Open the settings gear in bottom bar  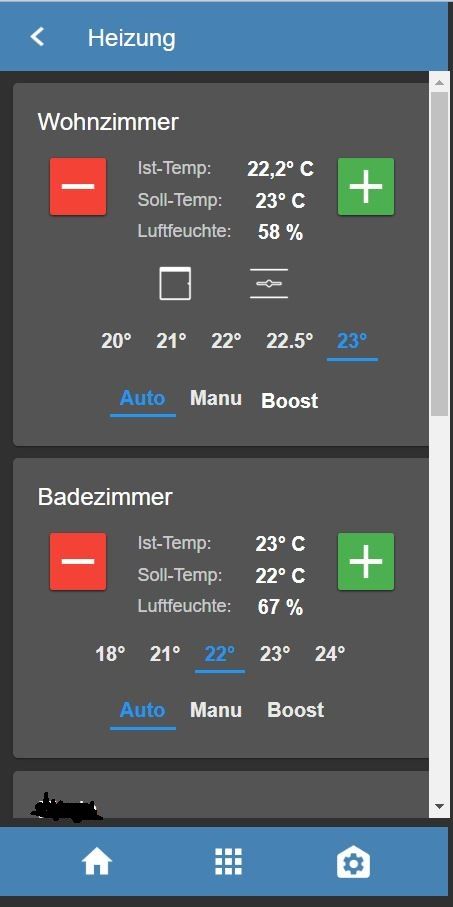click(x=353, y=863)
